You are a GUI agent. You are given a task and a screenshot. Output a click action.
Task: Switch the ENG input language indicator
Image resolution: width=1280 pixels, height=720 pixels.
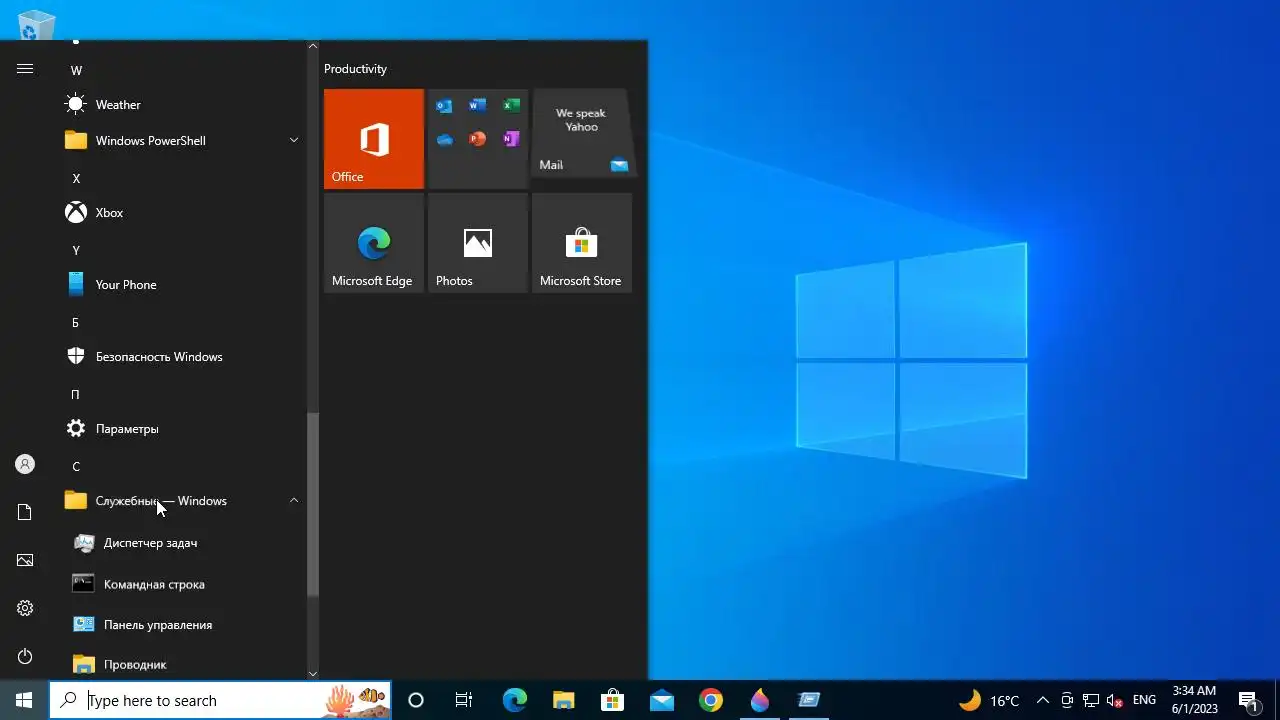pyautogui.click(x=1144, y=700)
